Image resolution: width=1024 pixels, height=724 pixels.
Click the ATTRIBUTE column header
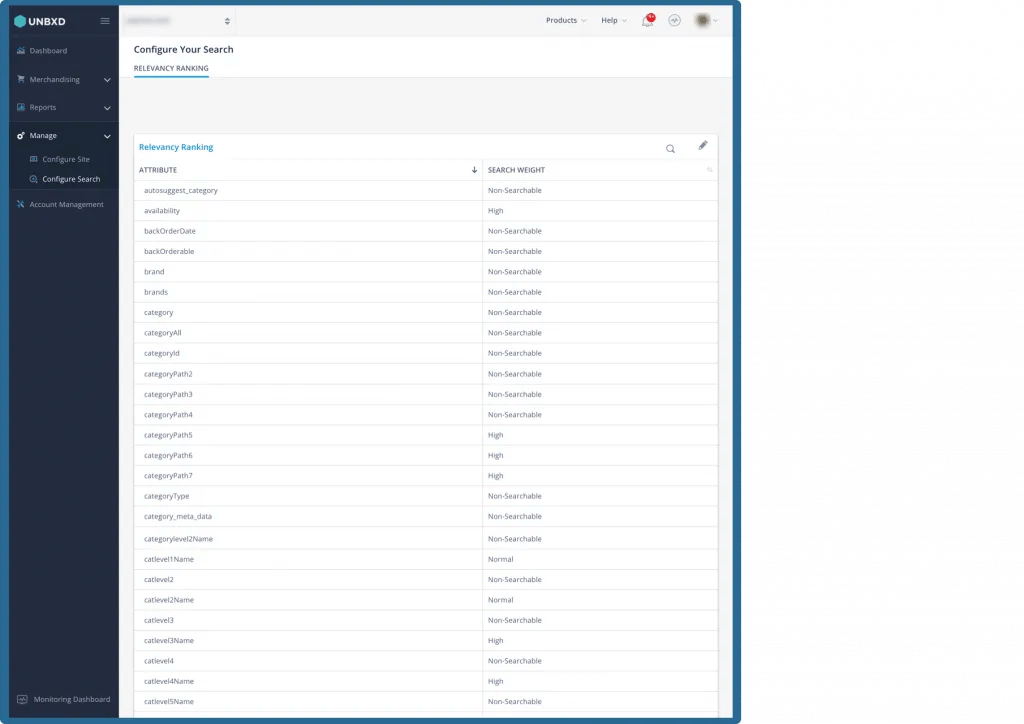click(x=158, y=170)
